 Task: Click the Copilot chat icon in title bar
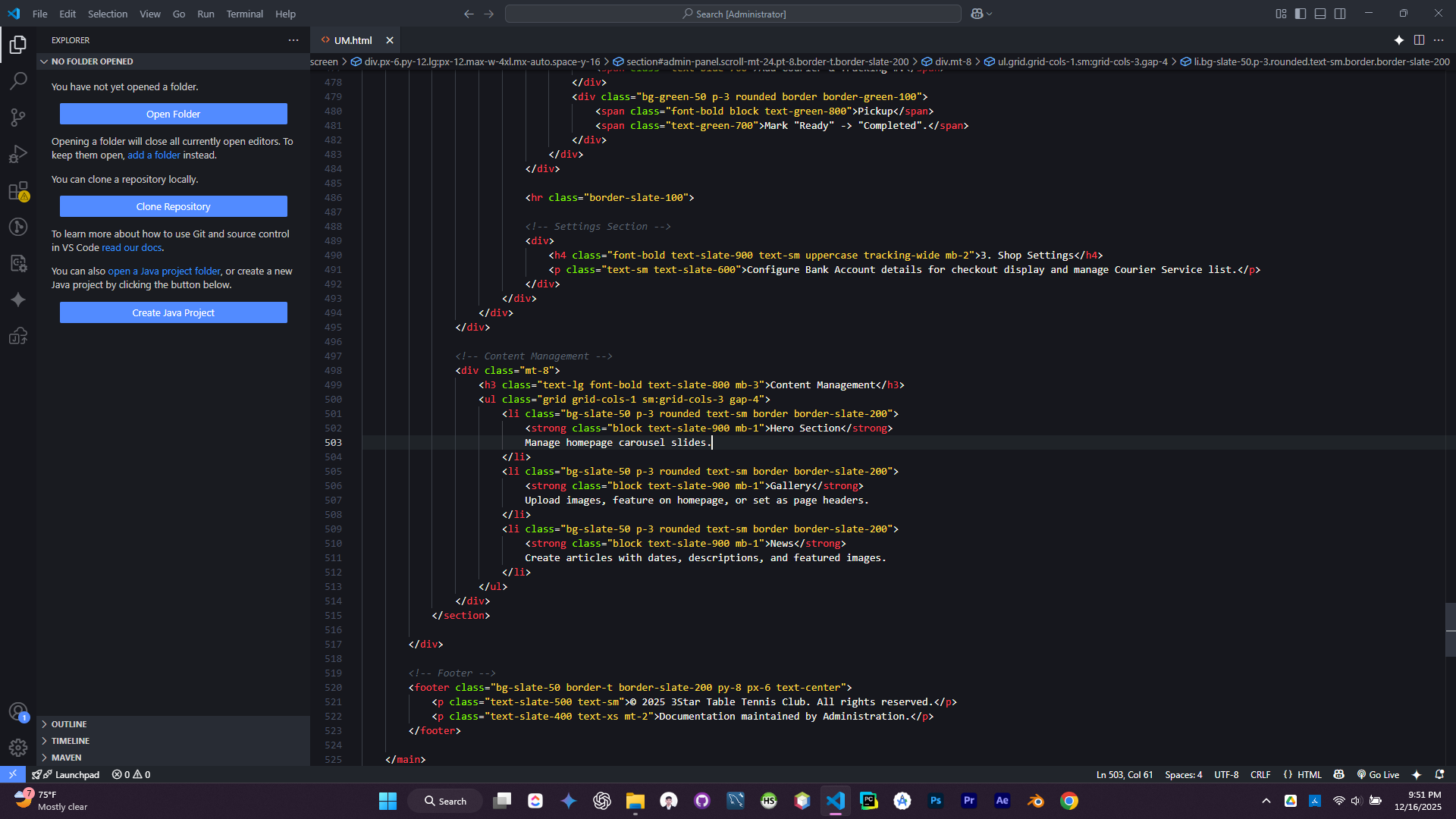pos(977,14)
